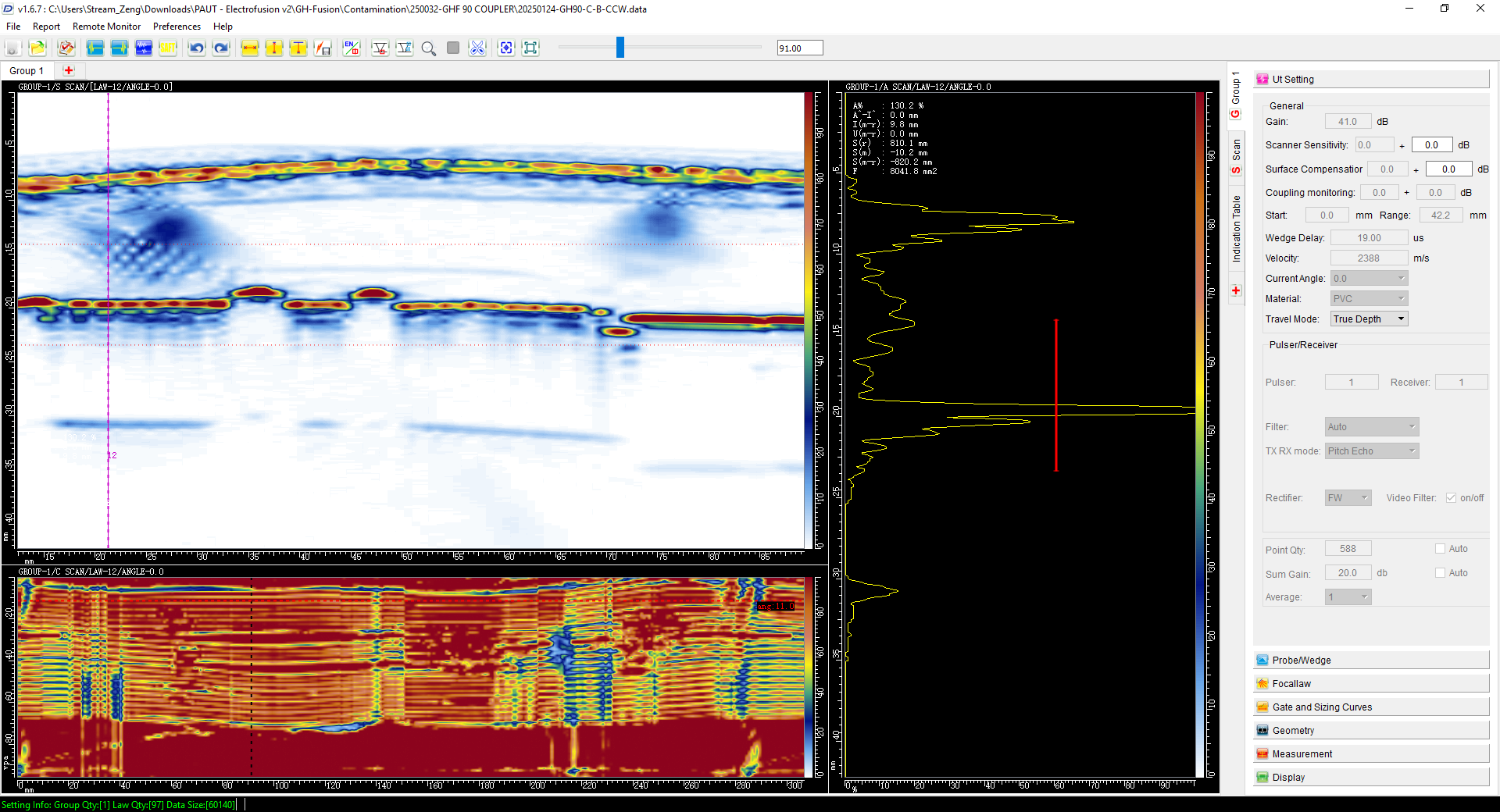1500x812 pixels.
Task: Click the blue scissors icon
Action: click(477, 48)
